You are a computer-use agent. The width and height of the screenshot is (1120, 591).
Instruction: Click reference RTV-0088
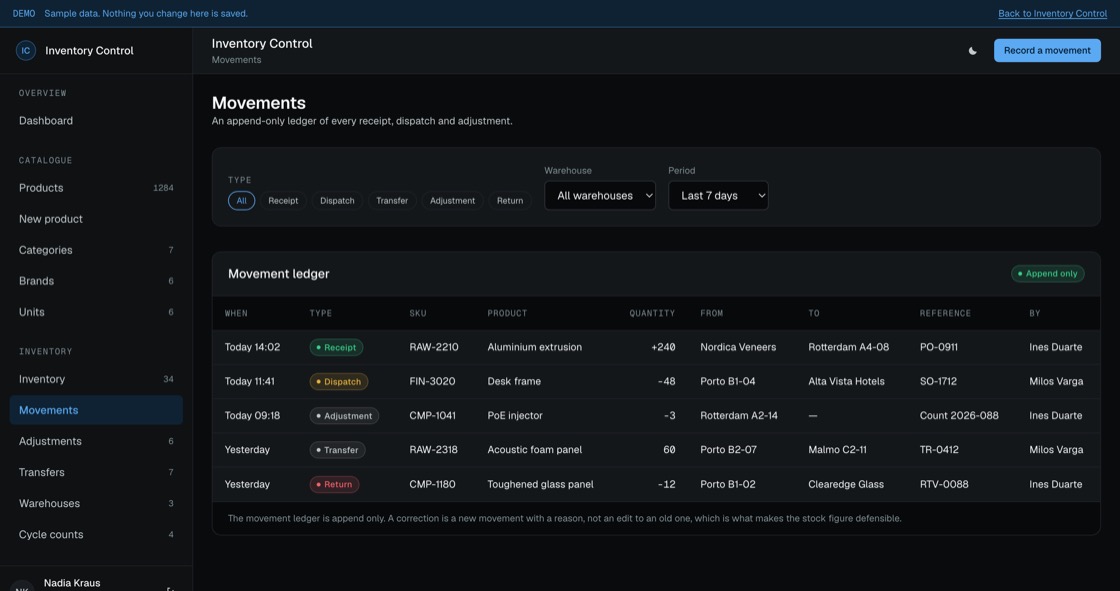(x=944, y=485)
